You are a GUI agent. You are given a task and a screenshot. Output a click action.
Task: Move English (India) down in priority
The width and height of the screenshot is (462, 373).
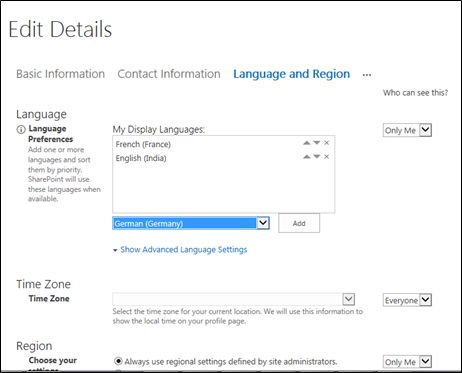tap(317, 157)
